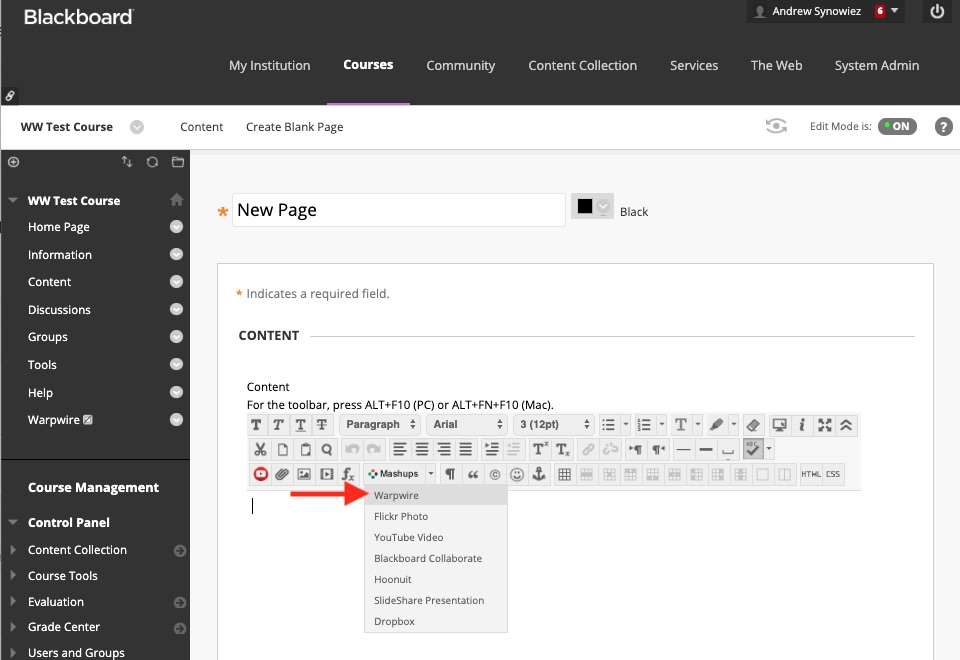960x660 pixels.
Task: Open Information in course menu
Action: (x=60, y=255)
